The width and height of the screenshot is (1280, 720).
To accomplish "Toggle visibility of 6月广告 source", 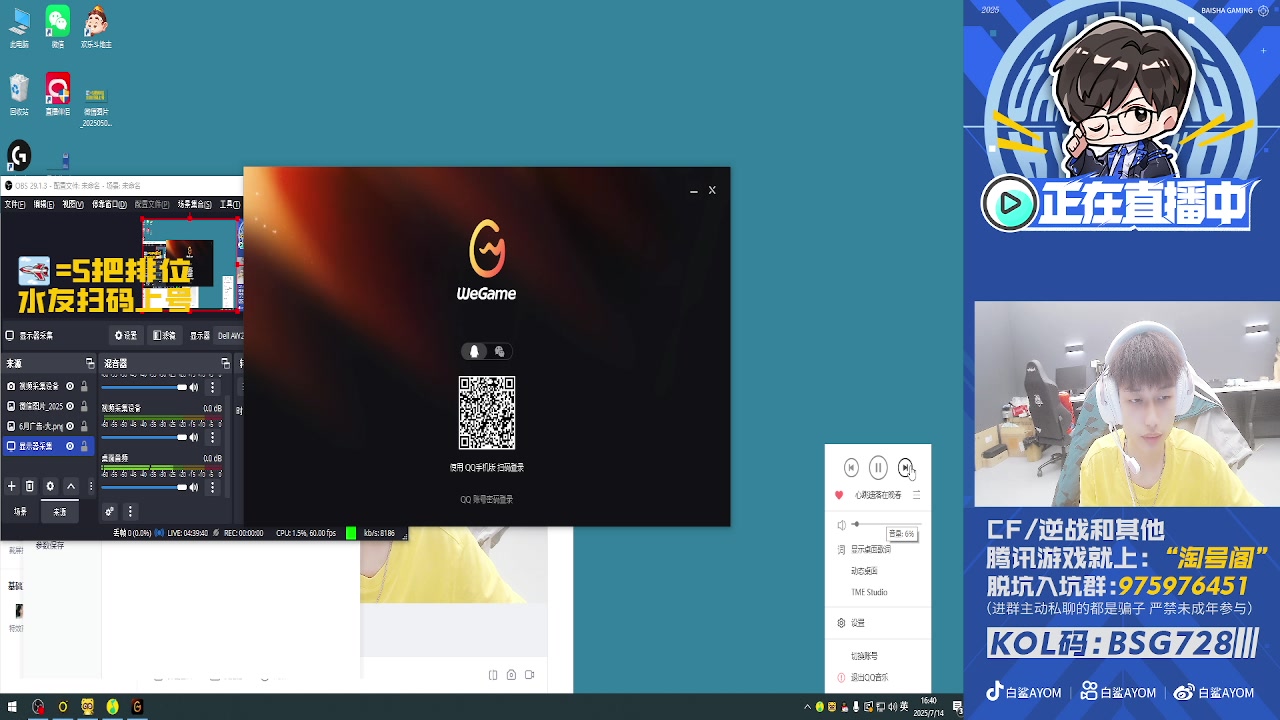I will point(70,426).
